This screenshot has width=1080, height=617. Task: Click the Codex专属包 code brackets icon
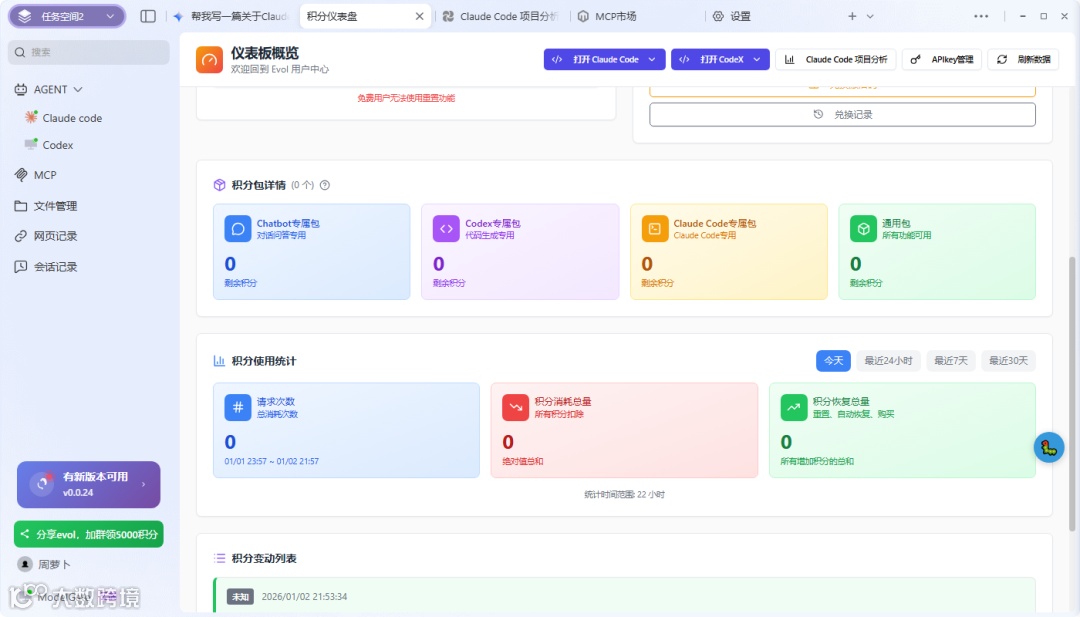click(446, 229)
